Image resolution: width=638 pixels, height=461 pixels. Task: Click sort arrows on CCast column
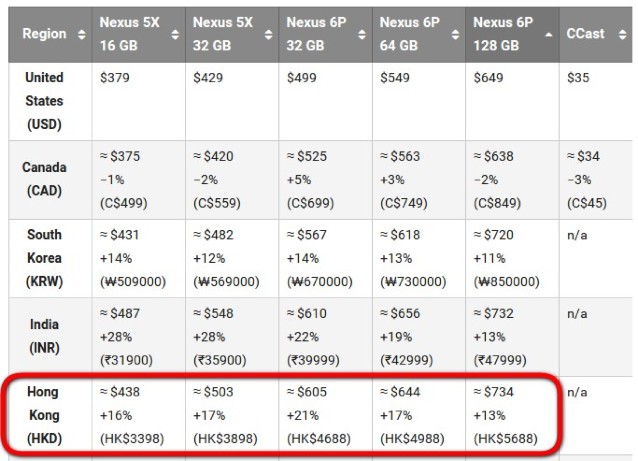pyautogui.click(x=622, y=35)
